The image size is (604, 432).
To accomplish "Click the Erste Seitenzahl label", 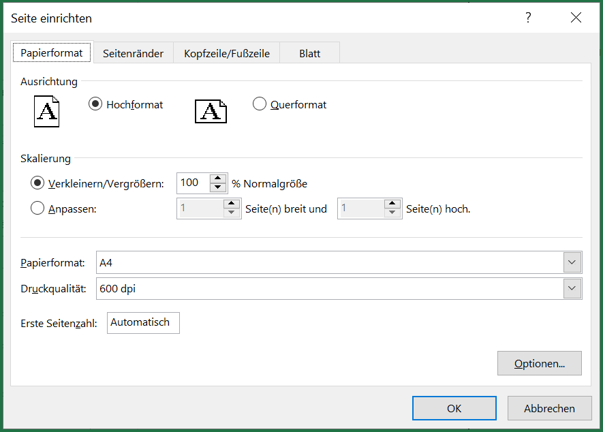I will [59, 323].
